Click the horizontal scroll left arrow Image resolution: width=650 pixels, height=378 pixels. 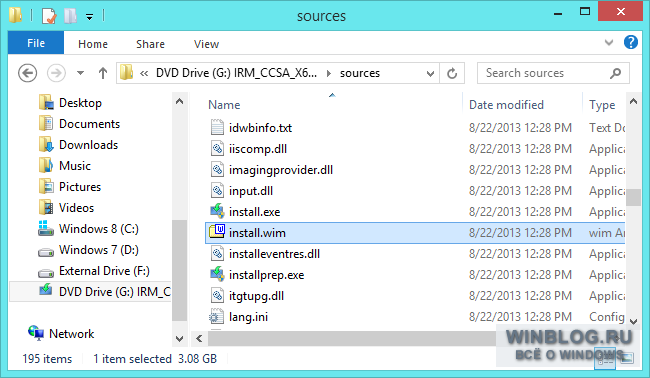[x=199, y=339]
